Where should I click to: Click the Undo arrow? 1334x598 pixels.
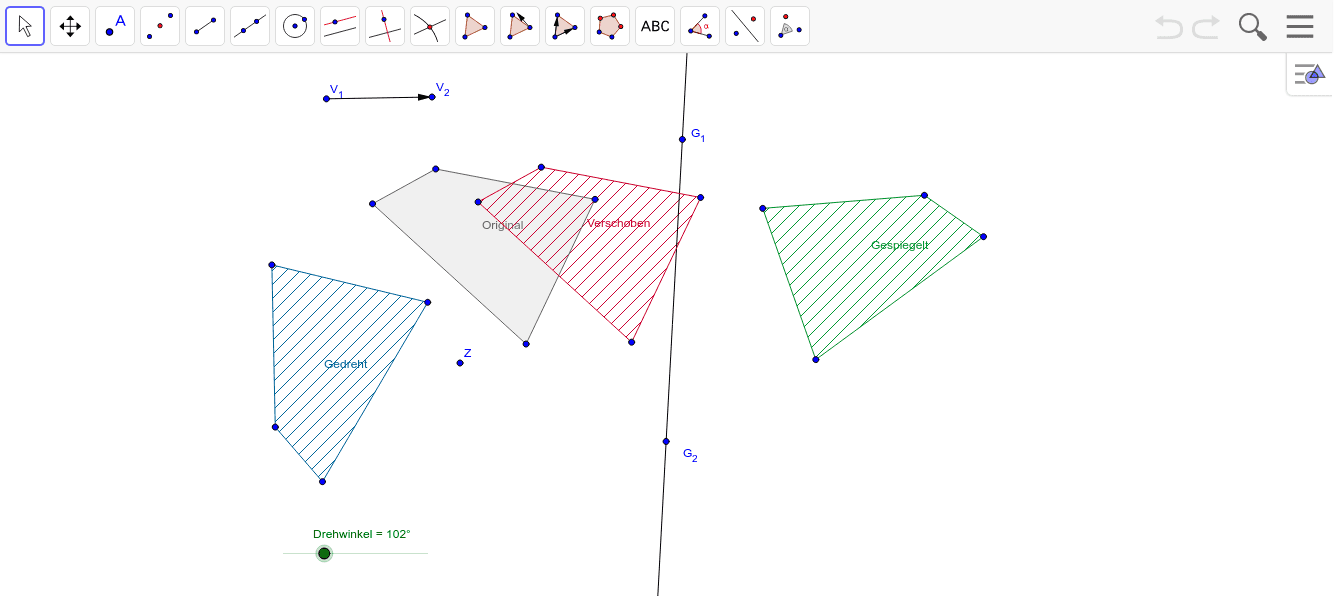click(1168, 27)
